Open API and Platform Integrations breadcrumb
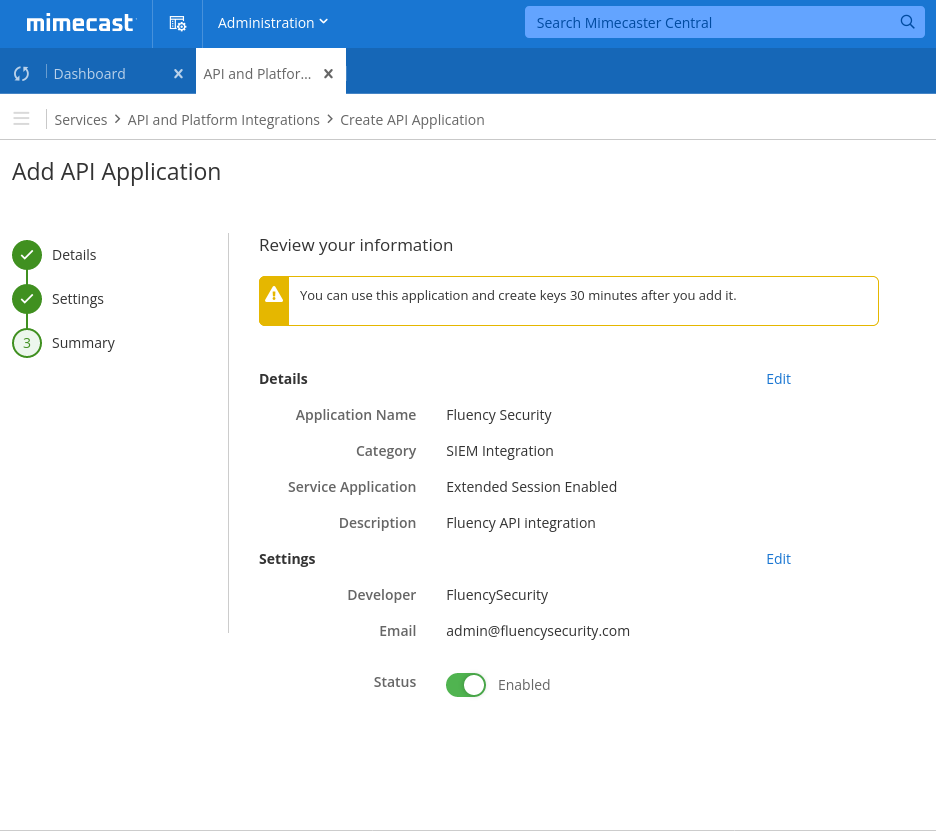Viewport: 936px width, 839px height. (224, 120)
